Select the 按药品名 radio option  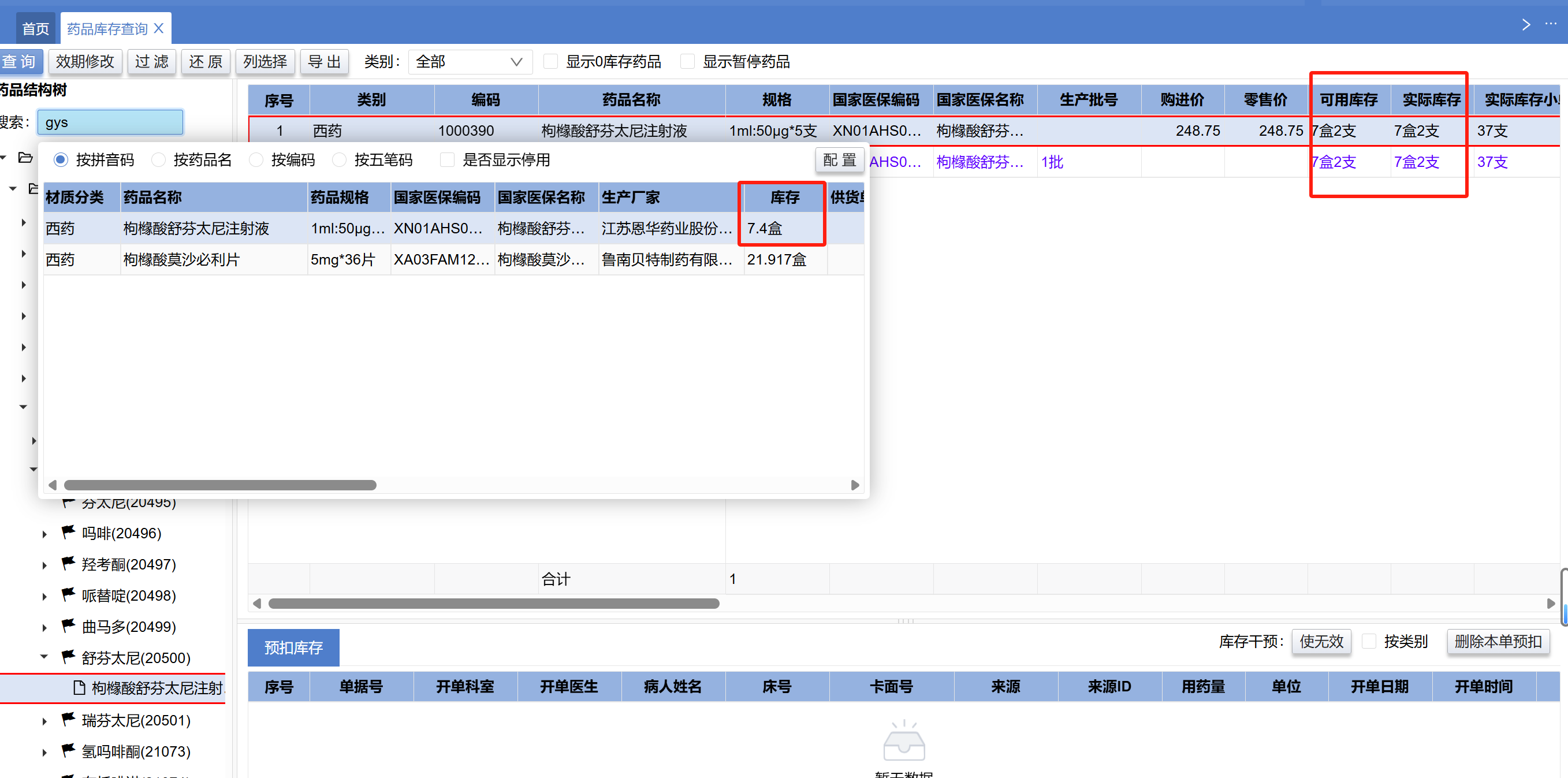[x=159, y=160]
